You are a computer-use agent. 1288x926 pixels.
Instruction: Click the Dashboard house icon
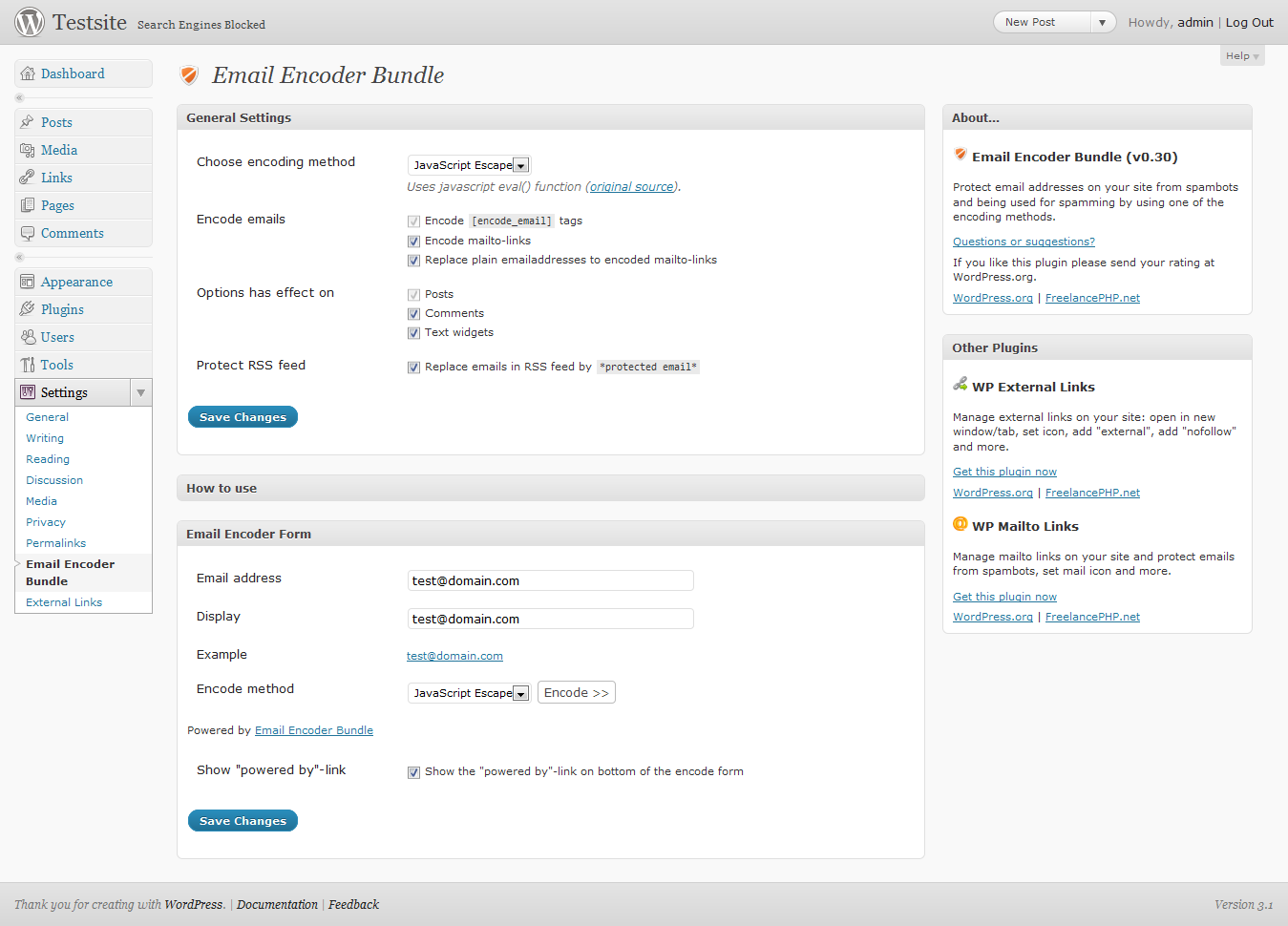click(x=28, y=74)
